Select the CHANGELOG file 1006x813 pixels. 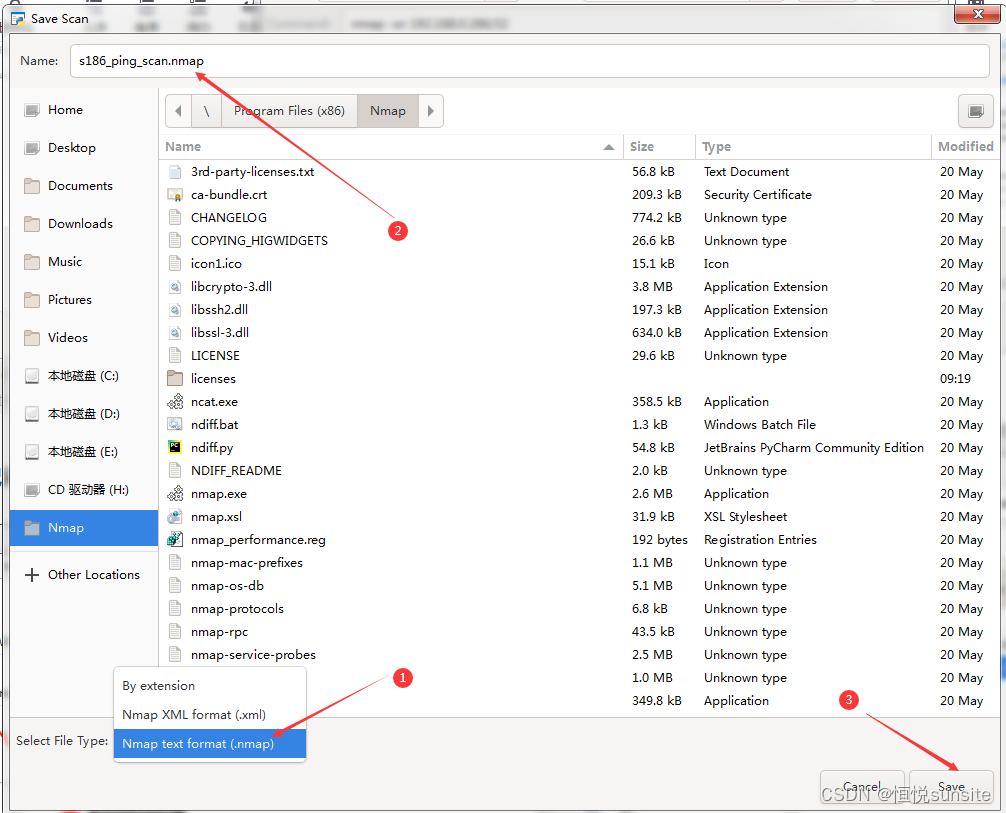click(229, 218)
